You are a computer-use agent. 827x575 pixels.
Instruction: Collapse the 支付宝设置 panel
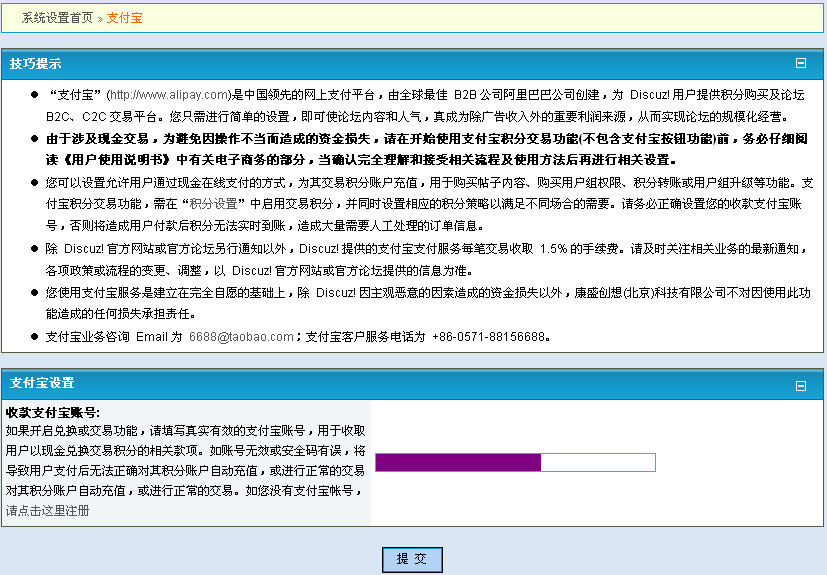[x=801, y=386]
